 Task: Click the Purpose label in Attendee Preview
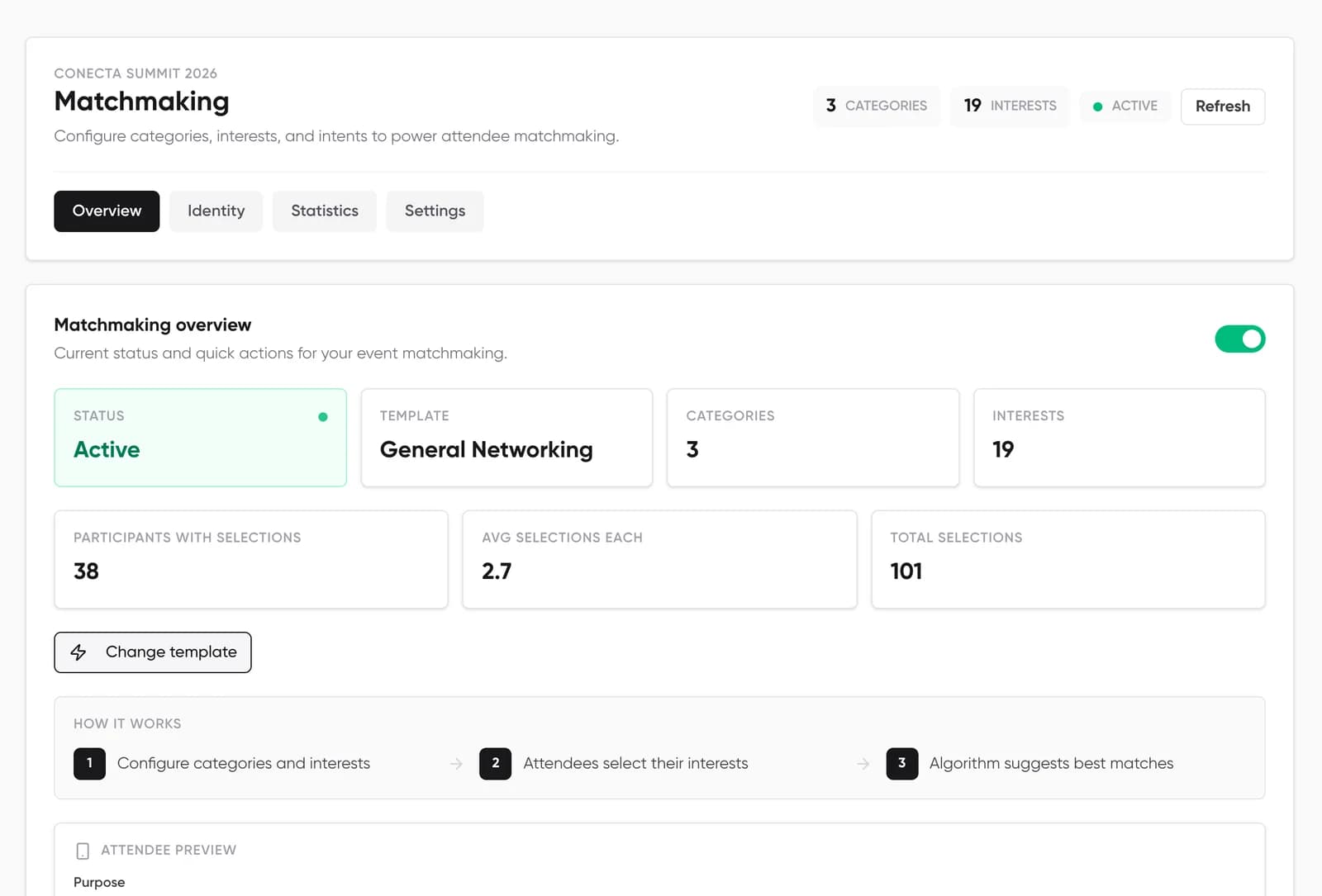coord(99,883)
